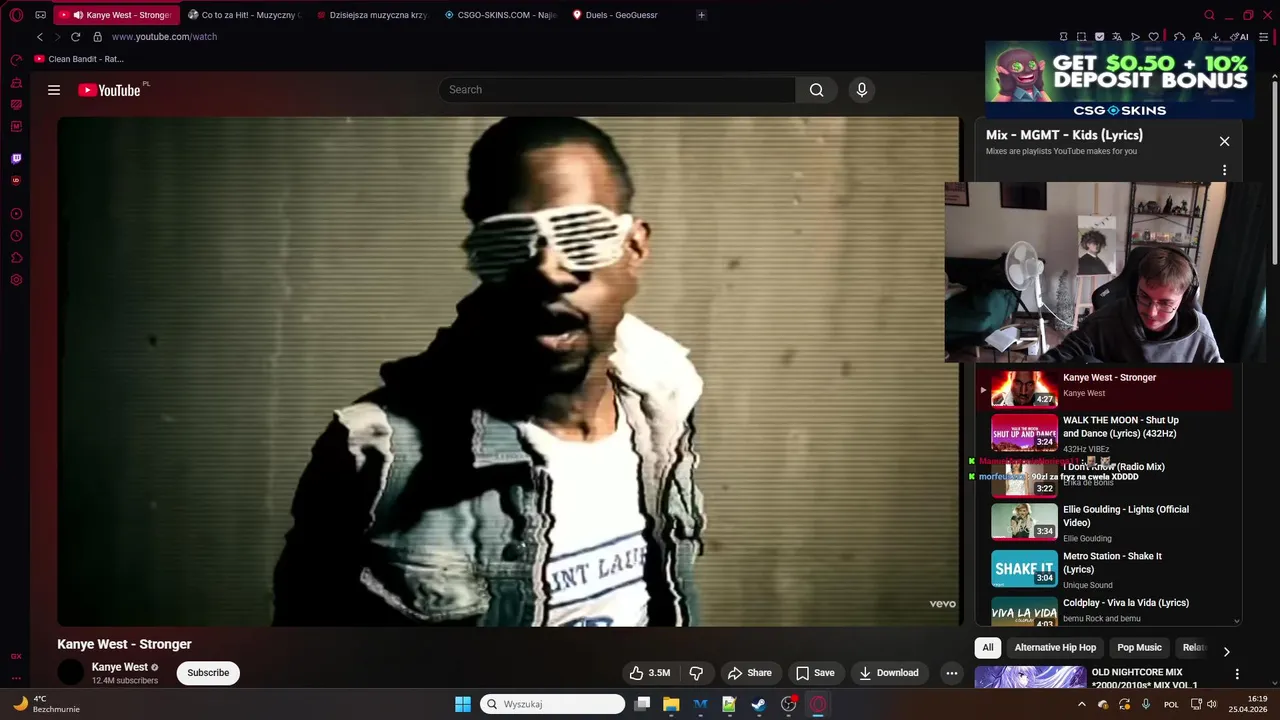Show next filter chips with arrow
The width and height of the screenshot is (1280, 720).
coord(1226,652)
